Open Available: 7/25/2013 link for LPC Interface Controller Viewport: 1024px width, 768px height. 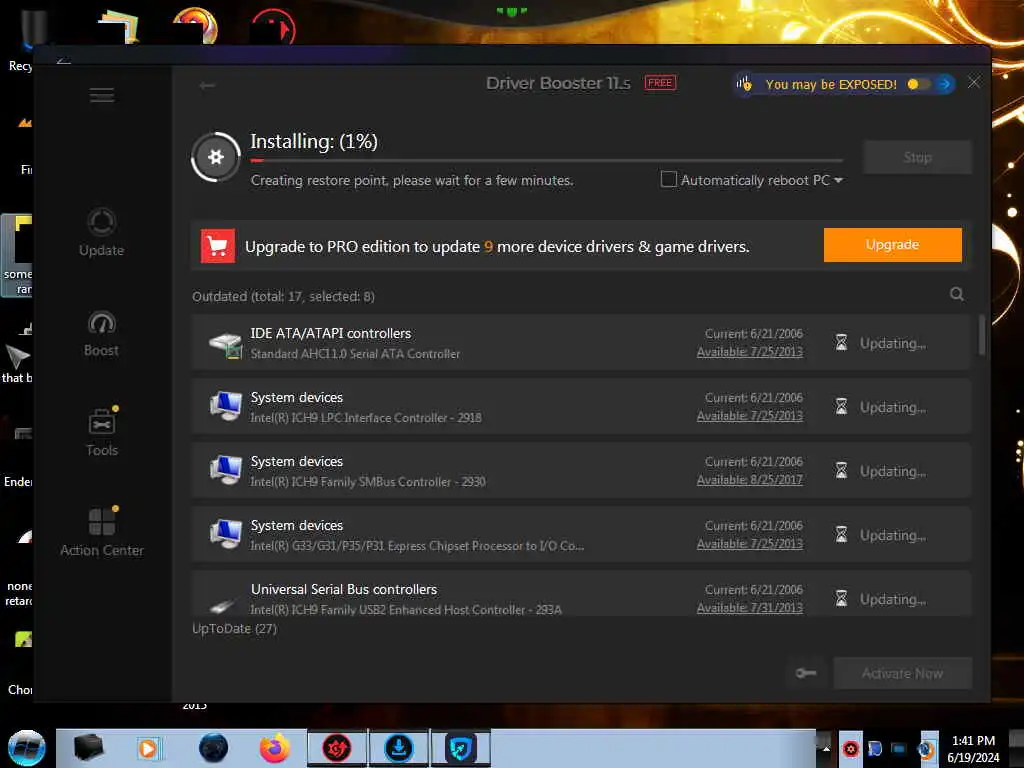click(x=749, y=416)
